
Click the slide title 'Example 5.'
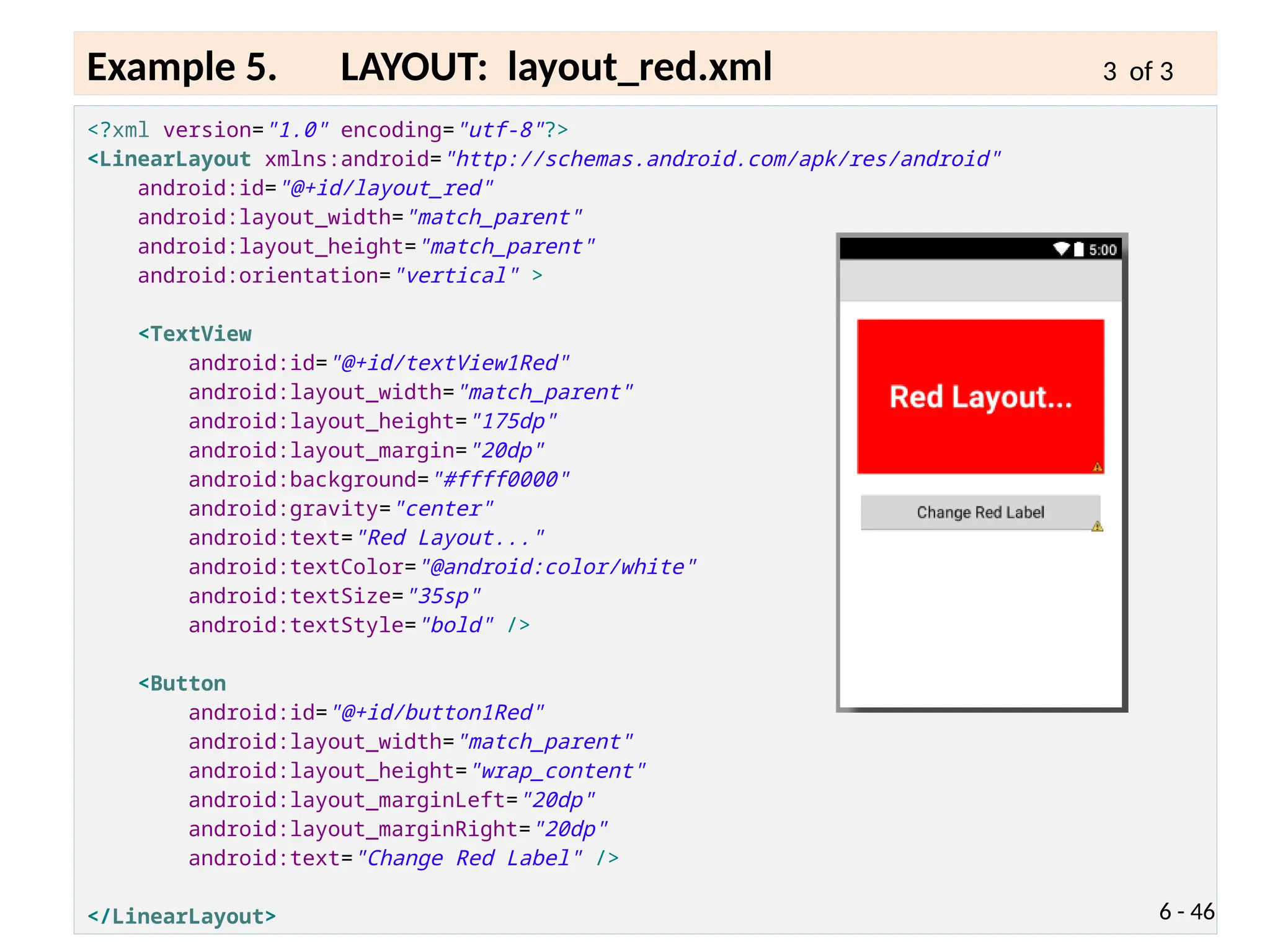182,67
